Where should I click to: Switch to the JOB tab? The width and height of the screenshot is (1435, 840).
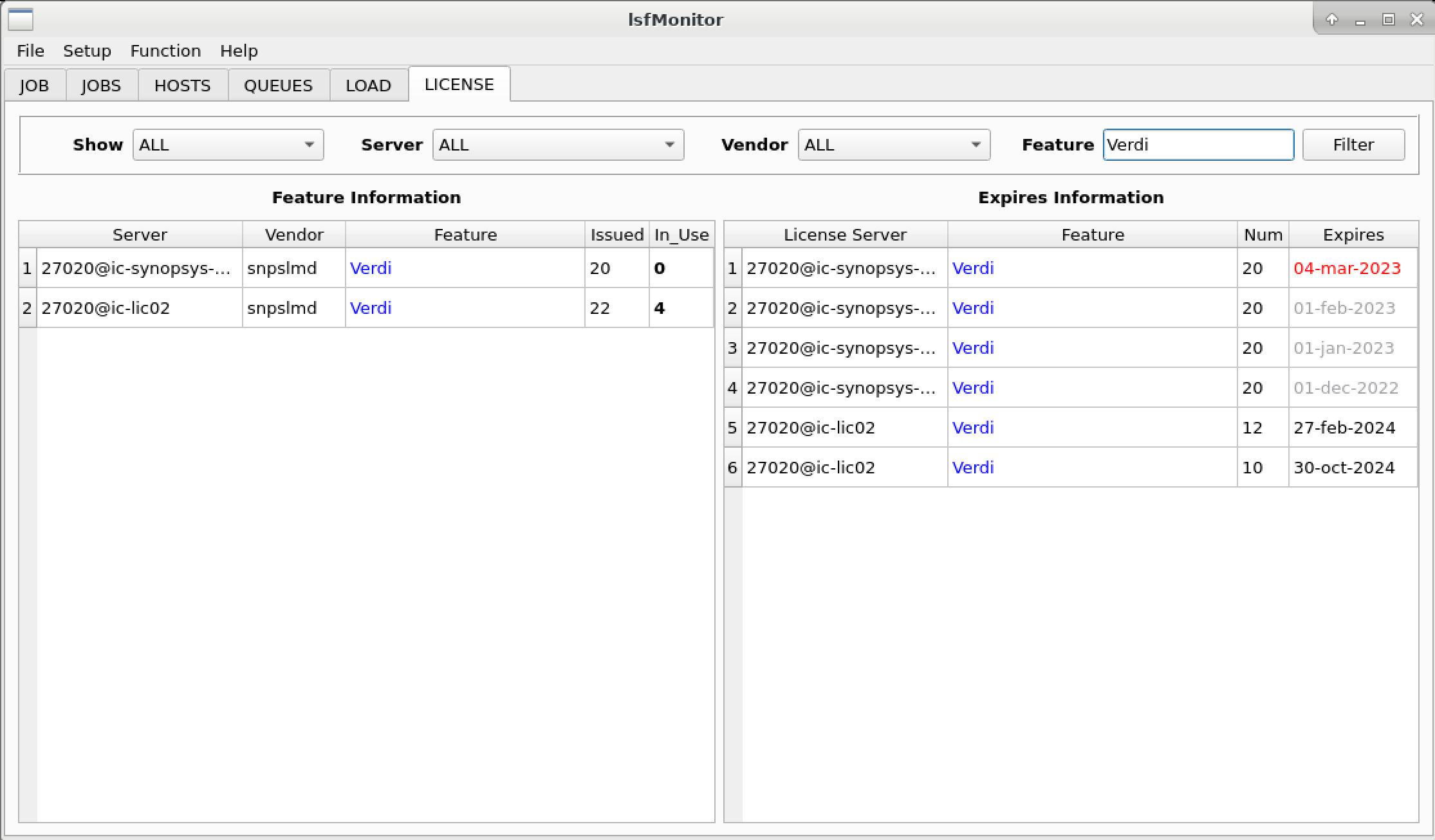pos(35,85)
